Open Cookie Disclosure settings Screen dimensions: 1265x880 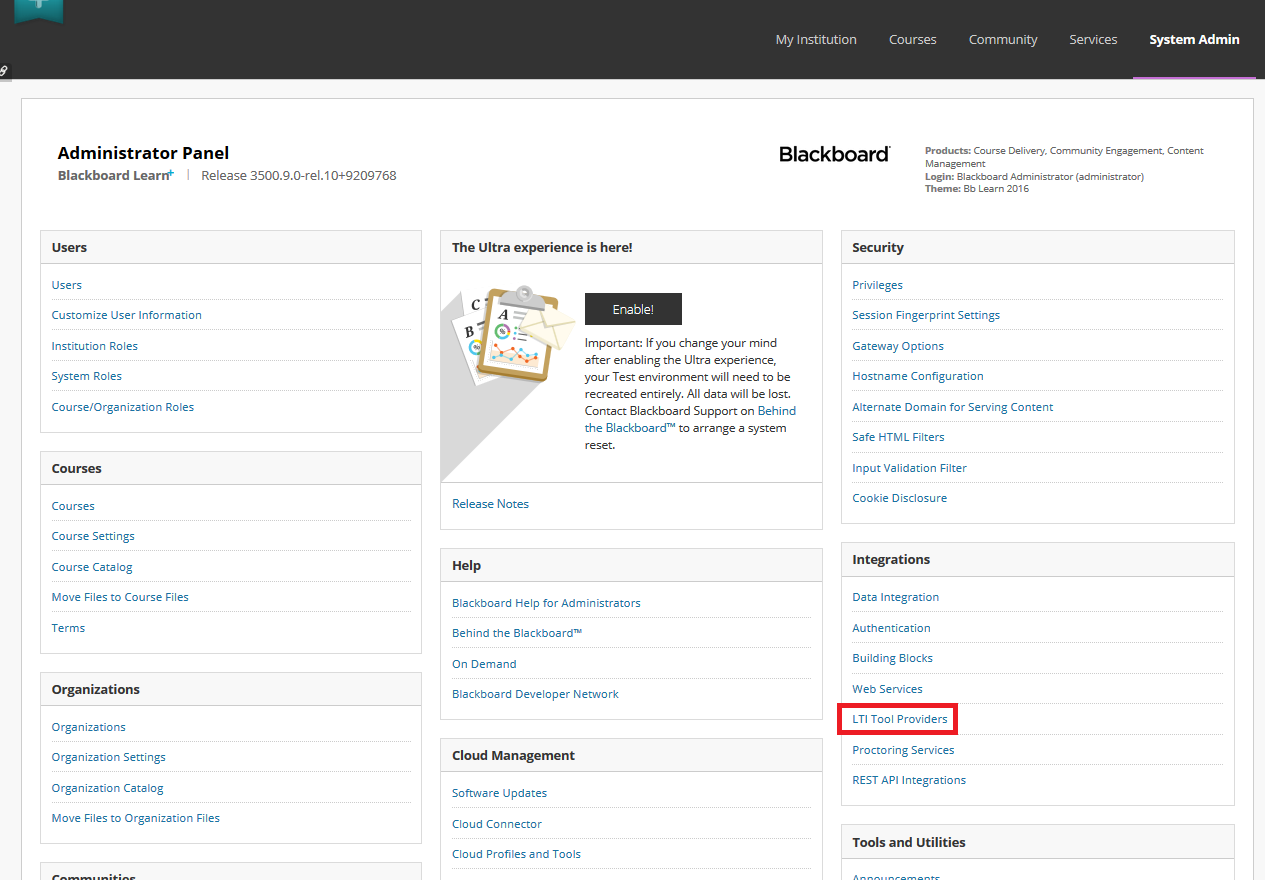pos(899,498)
